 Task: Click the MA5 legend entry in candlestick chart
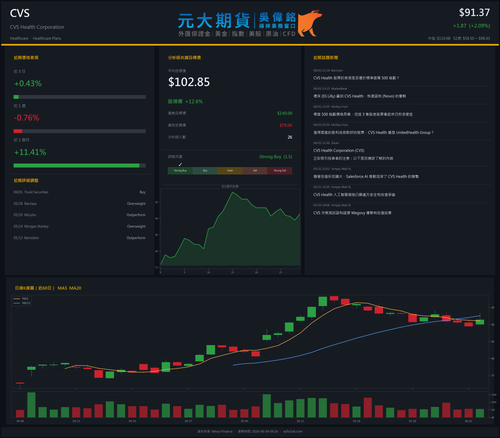click(x=22, y=299)
